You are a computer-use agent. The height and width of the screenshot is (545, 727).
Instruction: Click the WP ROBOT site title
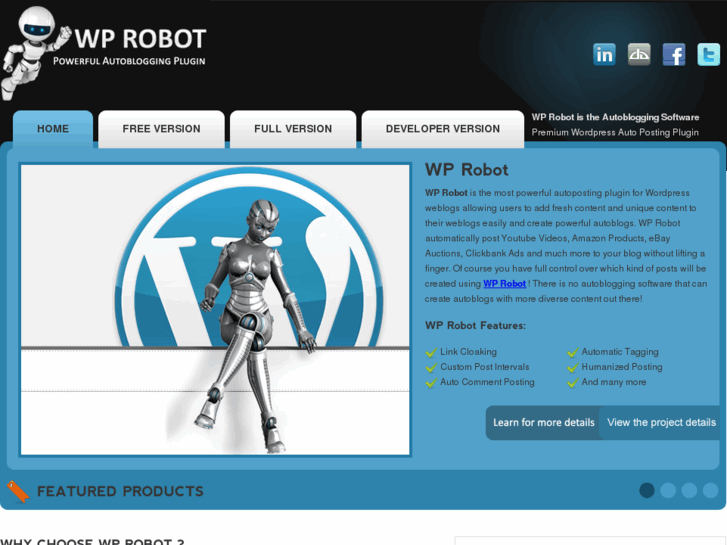pyautogui.click(x=140, y=38)
